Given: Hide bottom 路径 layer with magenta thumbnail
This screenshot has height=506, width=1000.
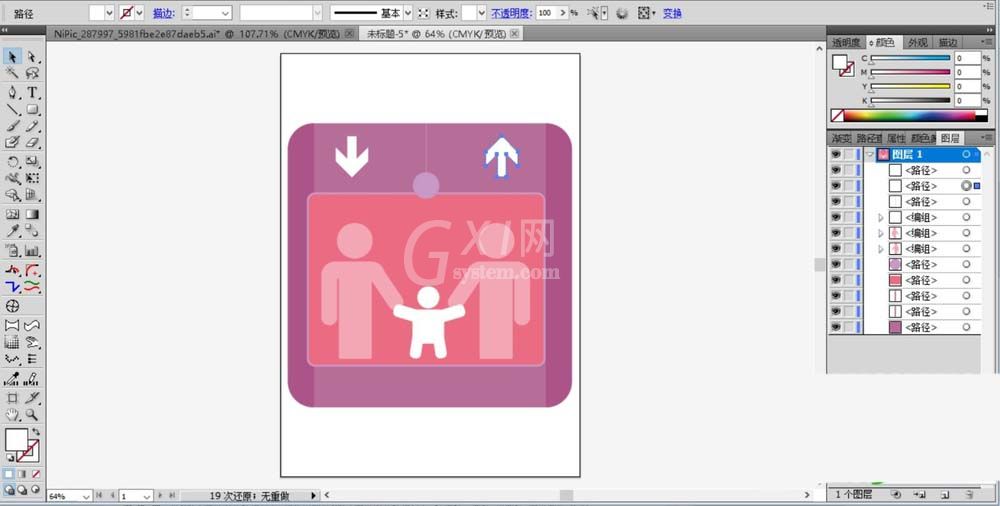Looking at the screenshot, I should 835,327.
